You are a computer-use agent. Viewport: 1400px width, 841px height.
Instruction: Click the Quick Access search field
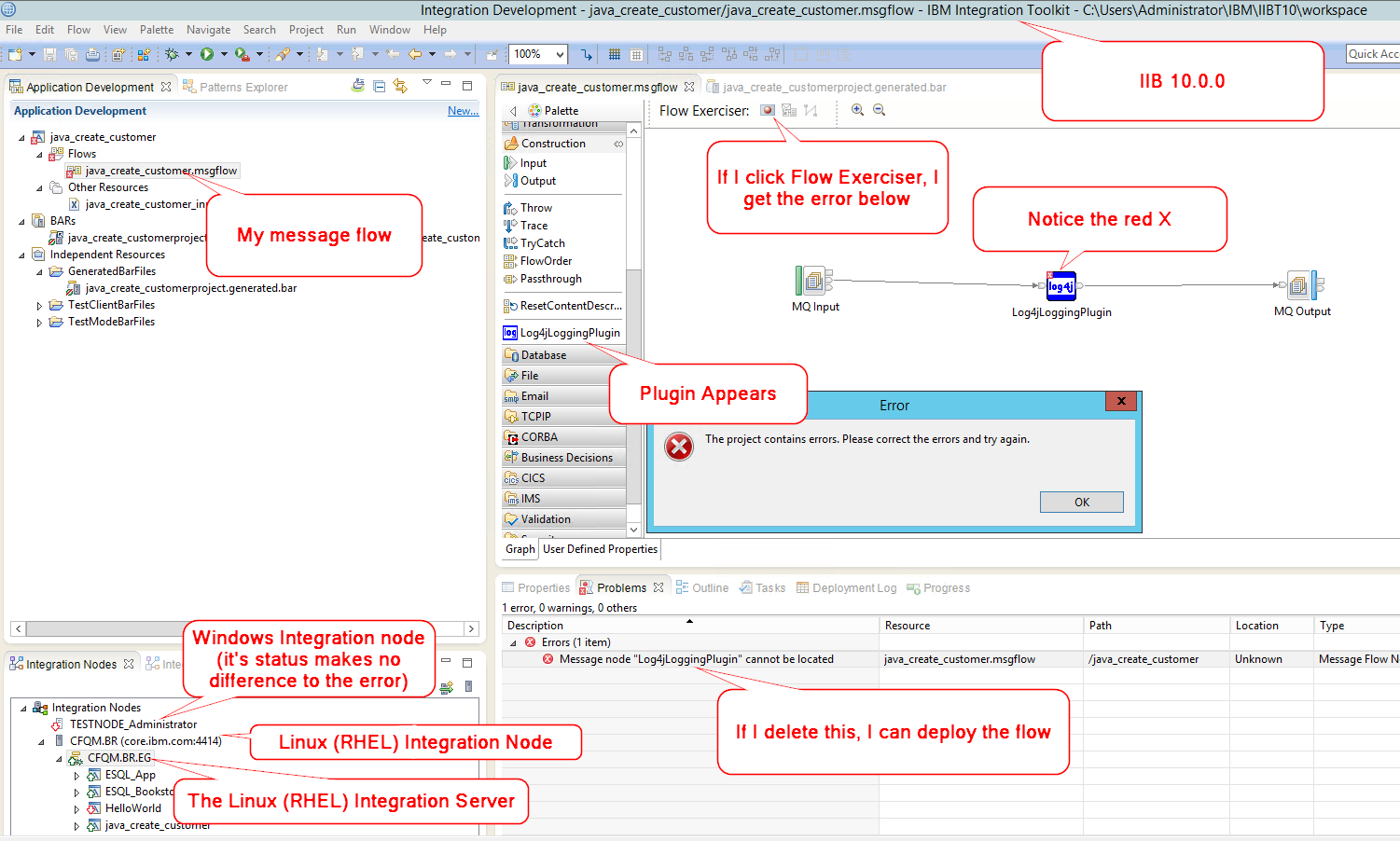click(x=1373, y=54)
